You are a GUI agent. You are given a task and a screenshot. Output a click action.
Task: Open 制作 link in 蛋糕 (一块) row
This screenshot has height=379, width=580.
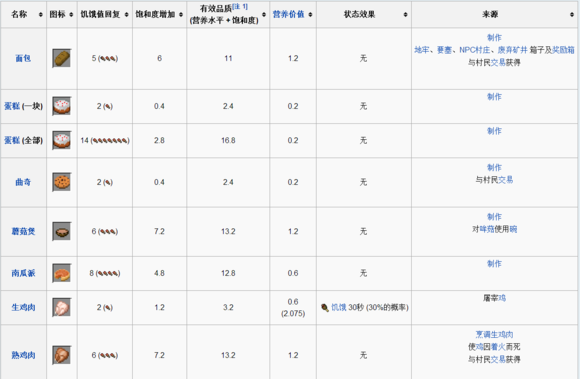pos(494,97)
